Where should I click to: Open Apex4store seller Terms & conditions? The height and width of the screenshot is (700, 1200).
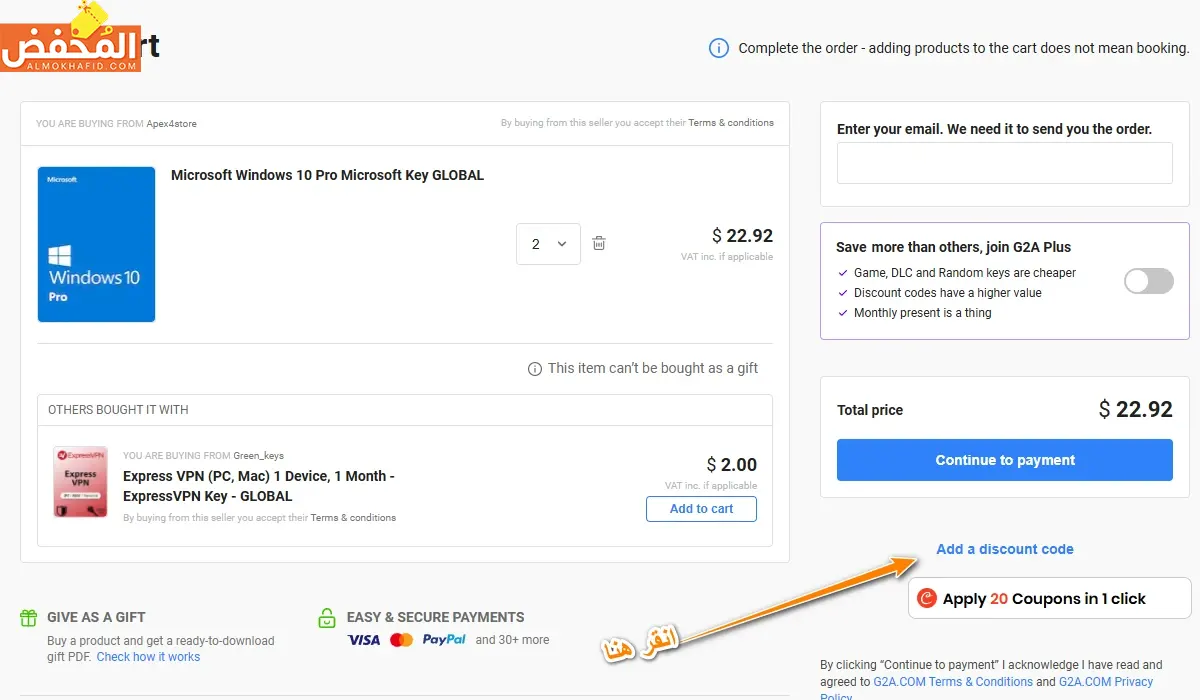730,123
